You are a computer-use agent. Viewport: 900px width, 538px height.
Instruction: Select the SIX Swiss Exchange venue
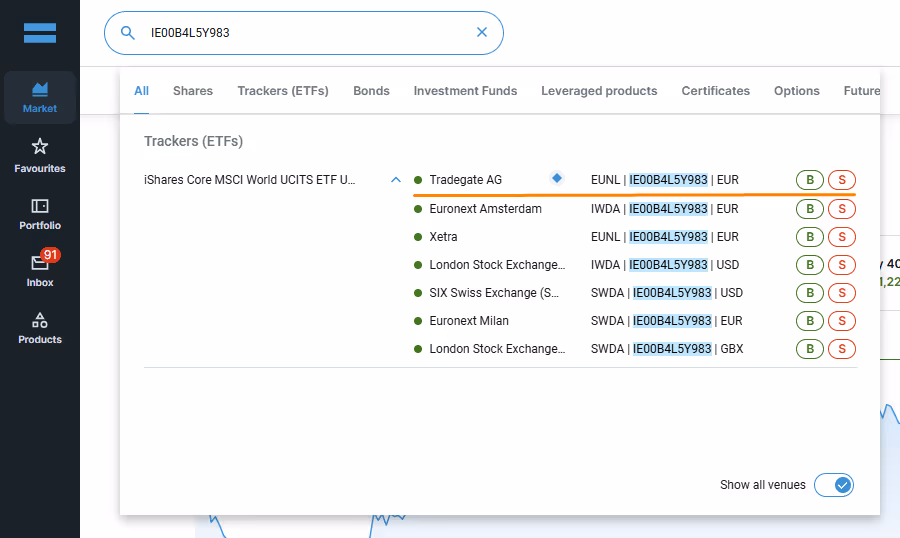pos(494,293)
